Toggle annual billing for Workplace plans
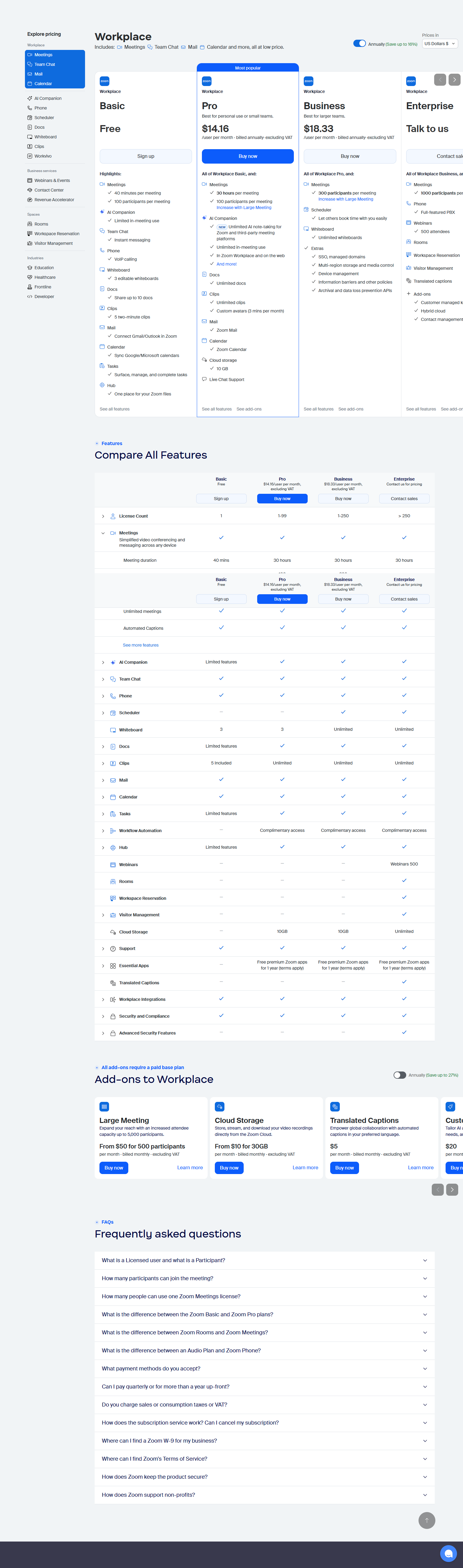Viewport: 463px width, 1568px height. click(360, 43)
